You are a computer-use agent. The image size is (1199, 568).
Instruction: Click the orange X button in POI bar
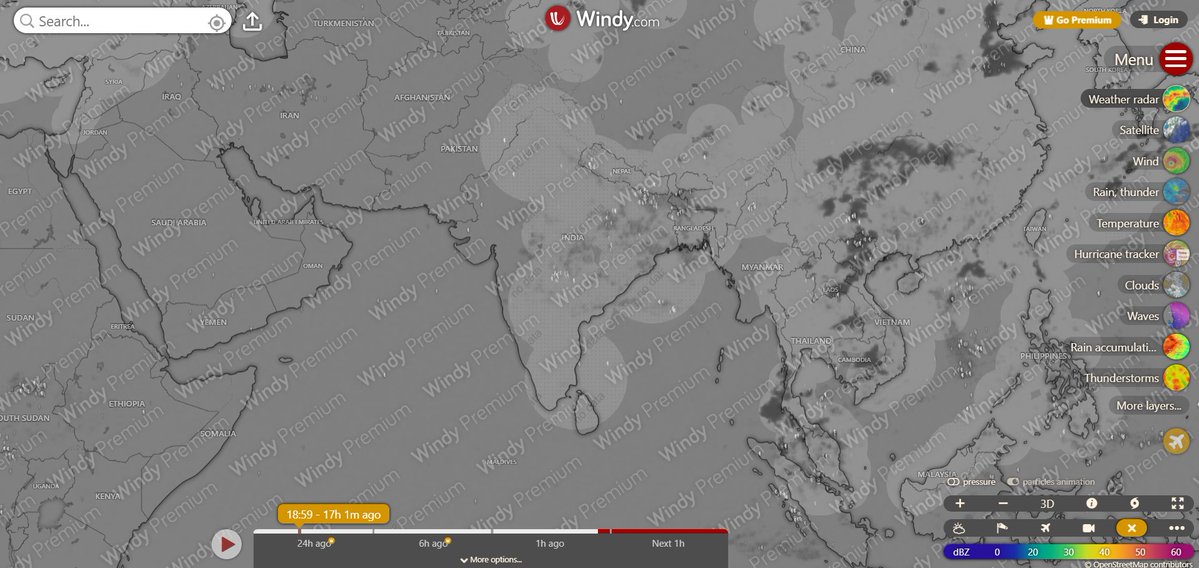(1132, 527)
